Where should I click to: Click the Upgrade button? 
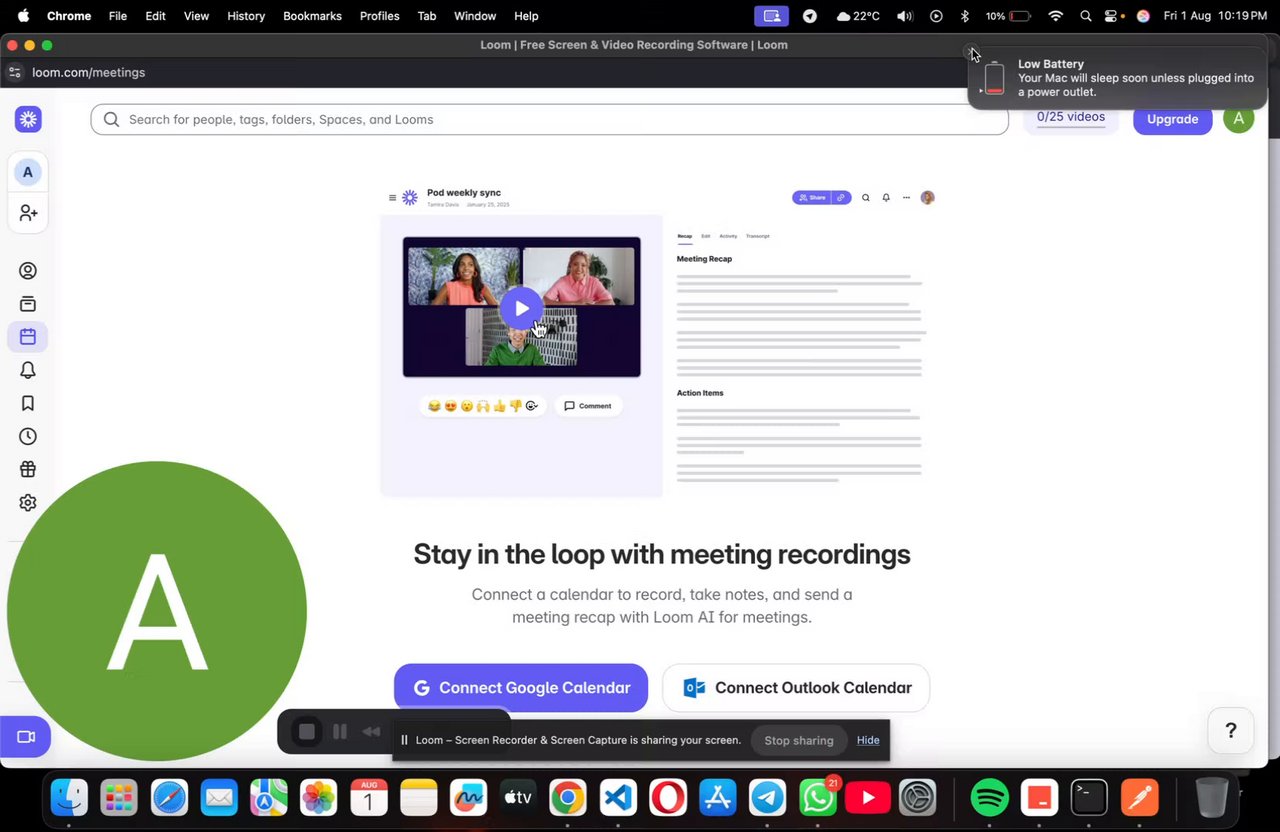click(x=1172, y=118)
